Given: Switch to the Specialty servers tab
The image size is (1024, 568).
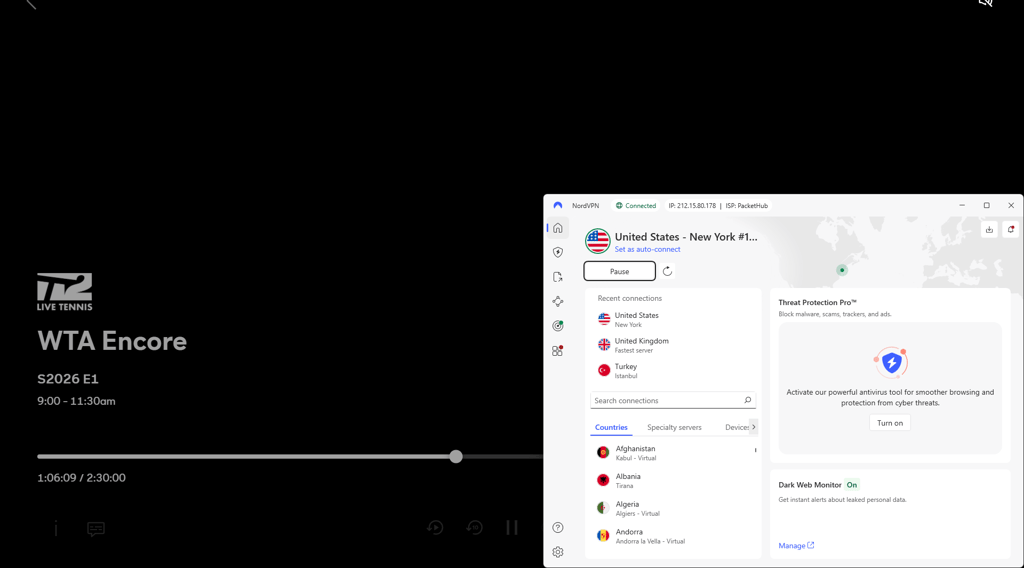Looking at the screenshot, I should tap(674, 427).
